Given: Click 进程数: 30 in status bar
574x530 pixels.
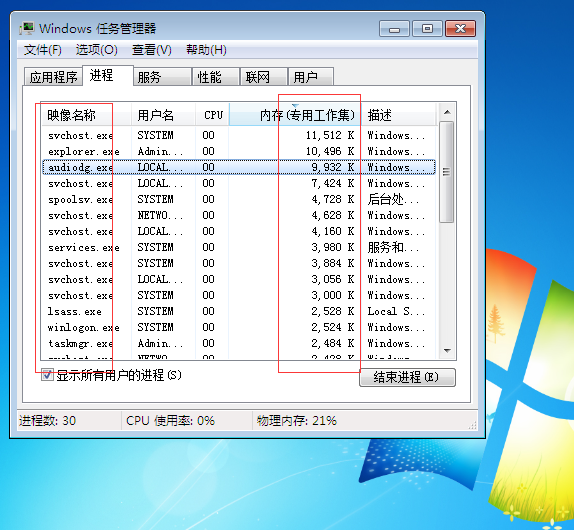Looking at the screenshot, I should pos(47,421).
